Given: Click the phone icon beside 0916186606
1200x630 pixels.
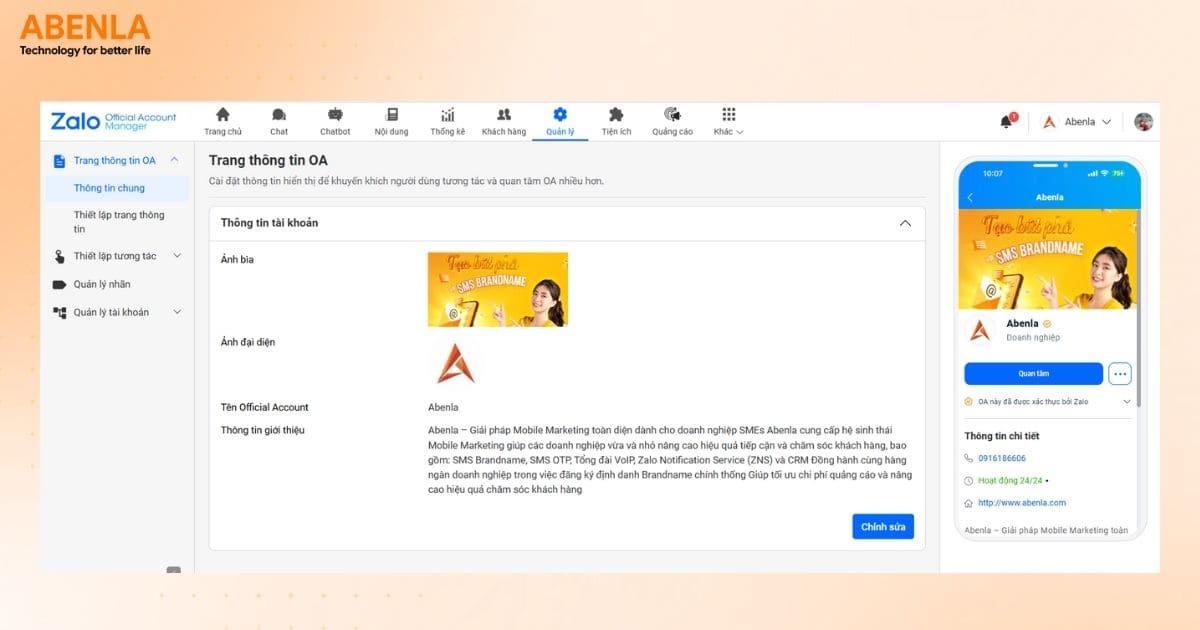Looking at the screenshot, I should [969, 457].
